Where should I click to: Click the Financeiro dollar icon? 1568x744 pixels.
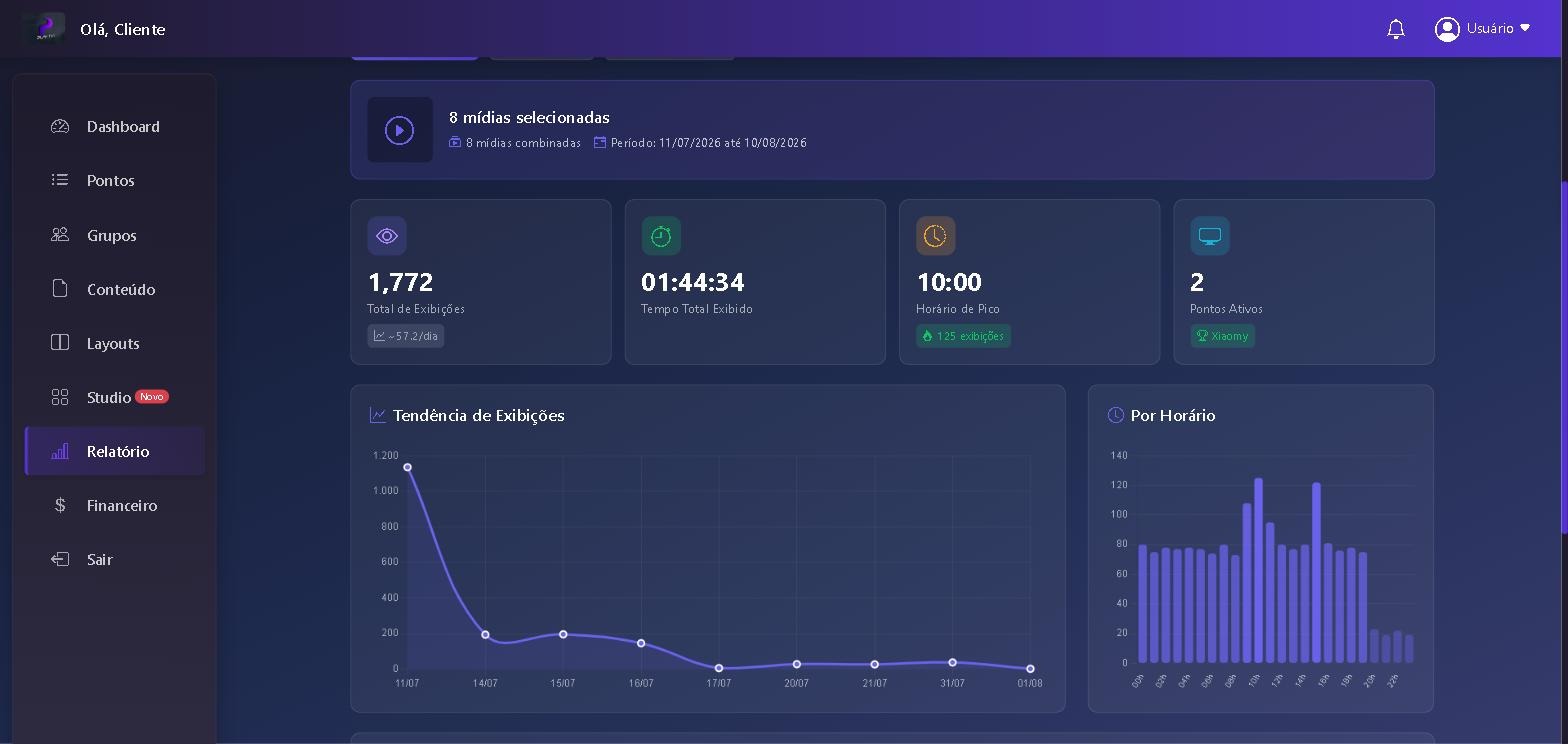pyautogui.click(x=60, y=505)
